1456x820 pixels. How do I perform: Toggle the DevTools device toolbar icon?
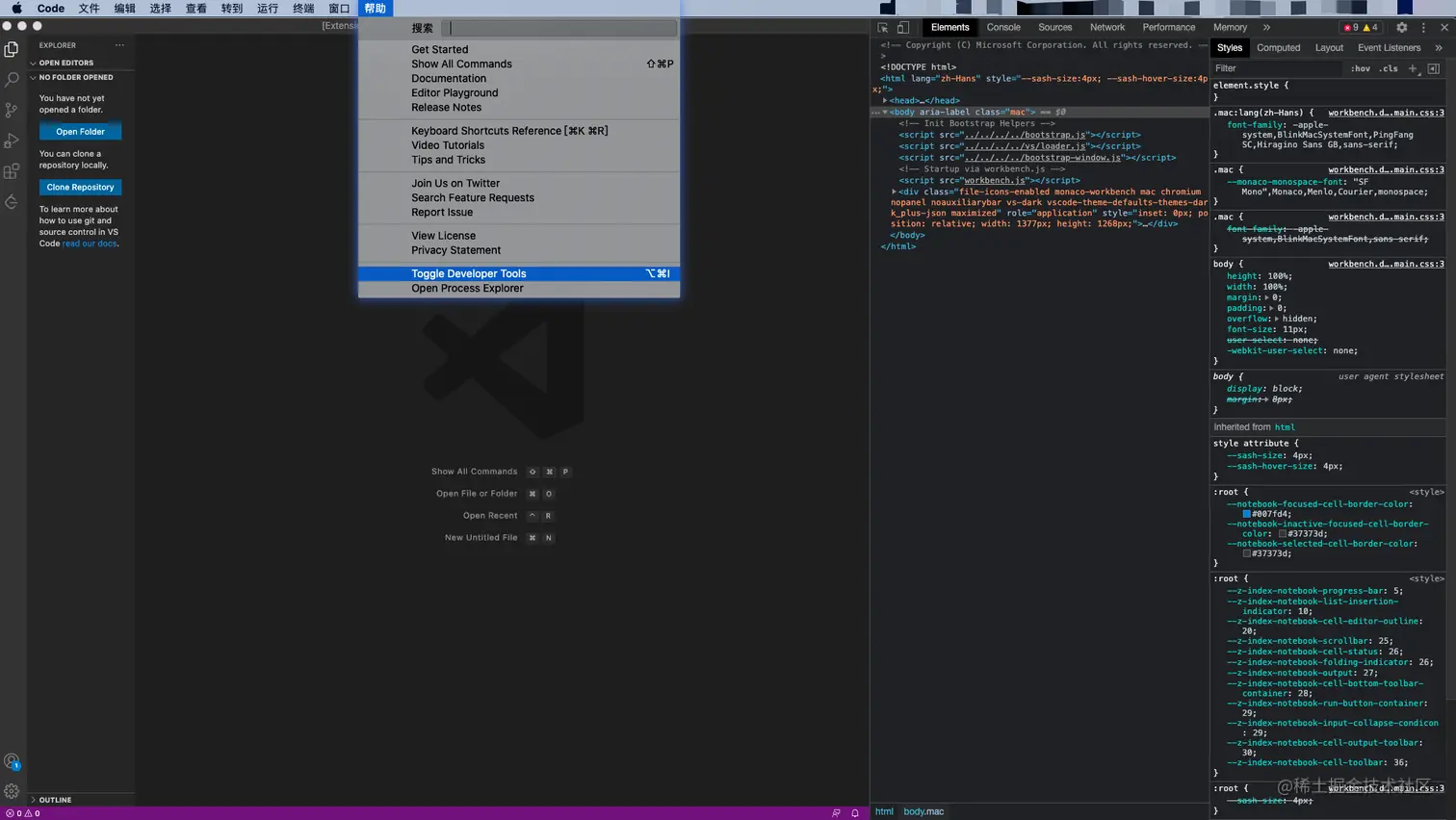[x=903, y=28]
